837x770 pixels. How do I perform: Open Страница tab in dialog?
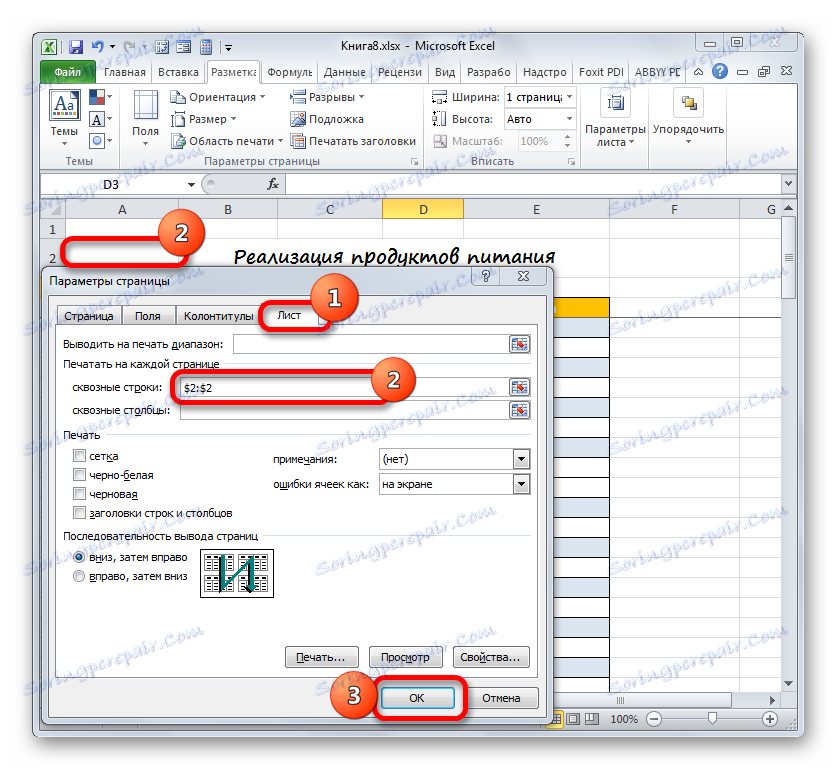point(89,316)
